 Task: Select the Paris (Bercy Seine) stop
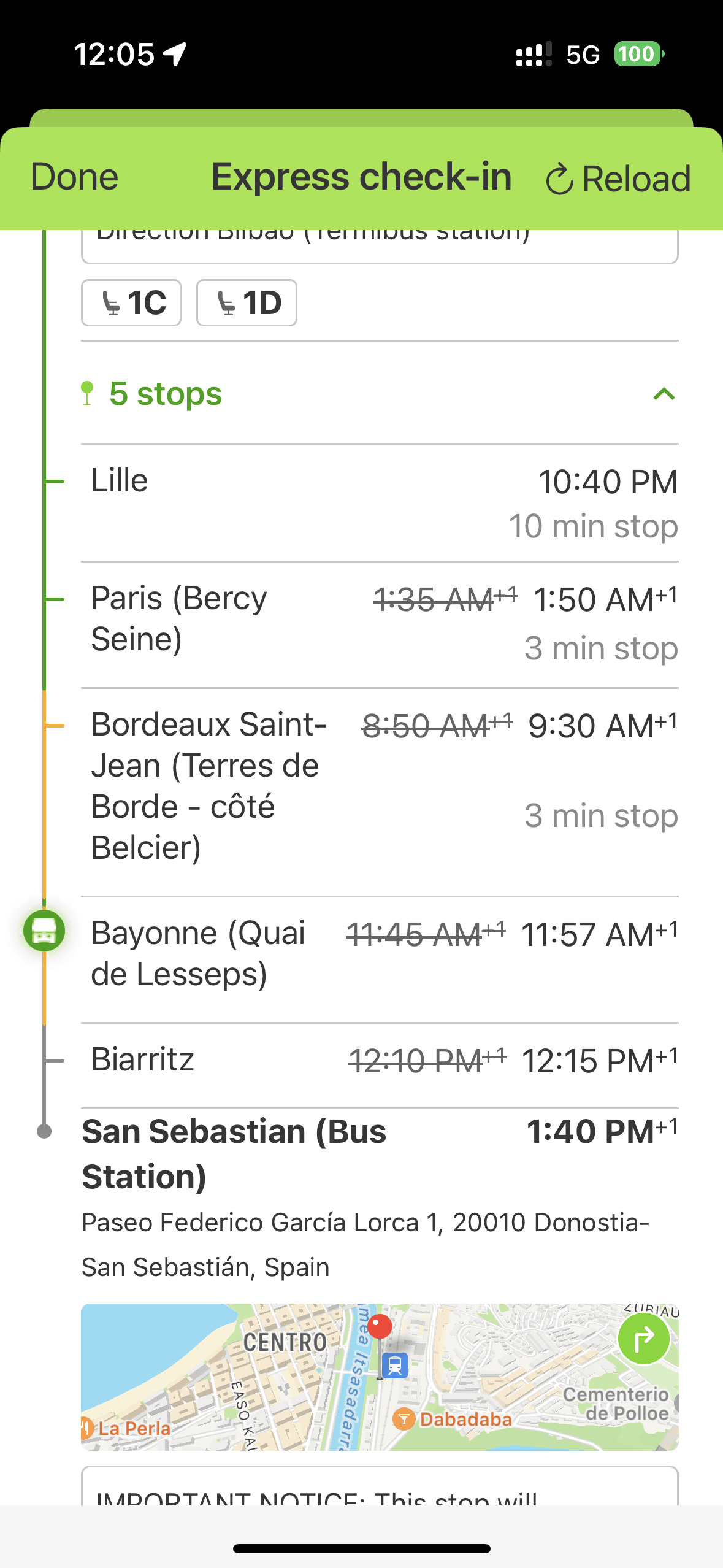pyautogui.click(x=380, y=623)
